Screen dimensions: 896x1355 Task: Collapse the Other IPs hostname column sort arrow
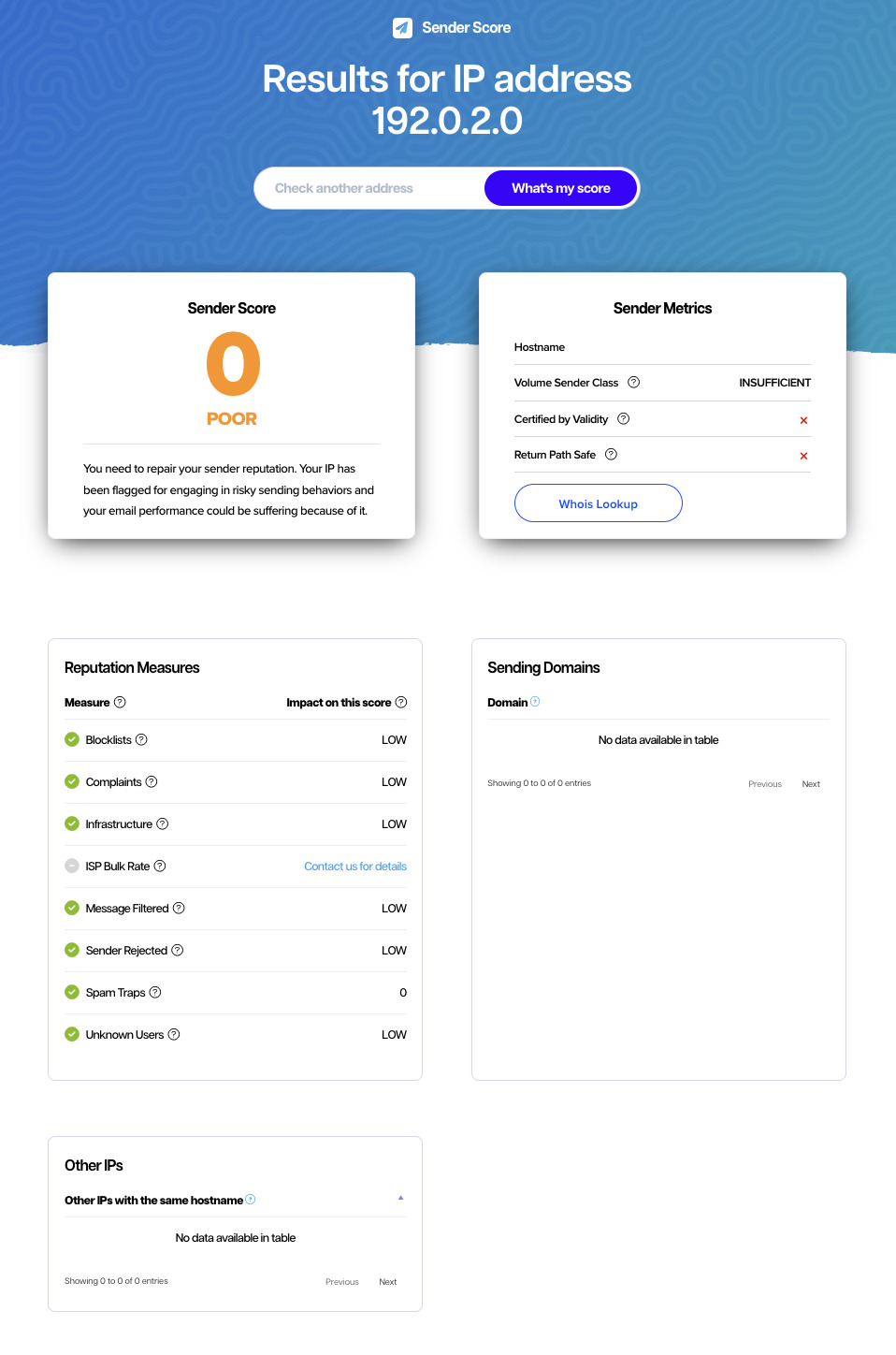point(400,1197)
